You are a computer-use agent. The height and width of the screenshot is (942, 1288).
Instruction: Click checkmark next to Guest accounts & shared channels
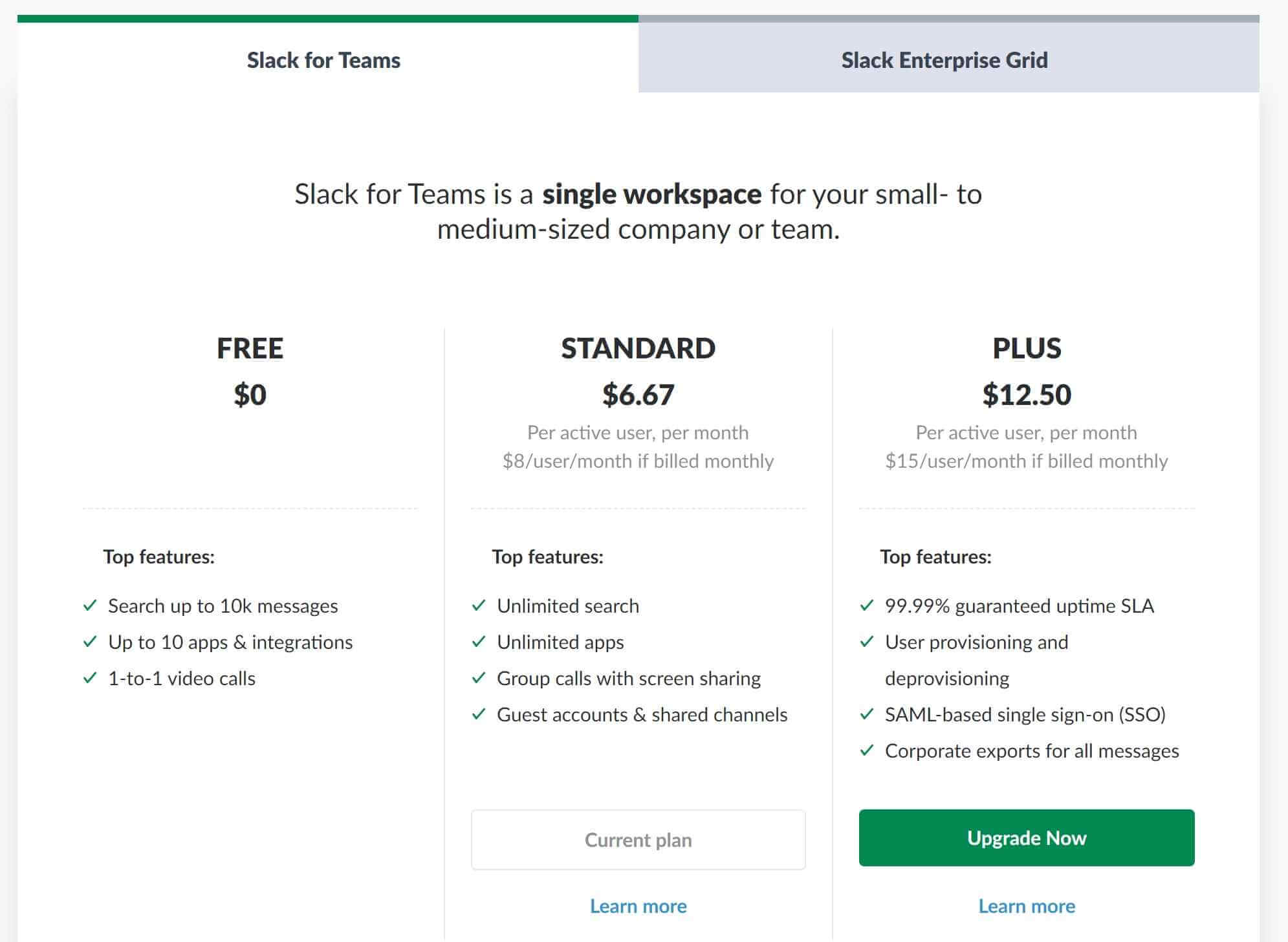(479, 714)
